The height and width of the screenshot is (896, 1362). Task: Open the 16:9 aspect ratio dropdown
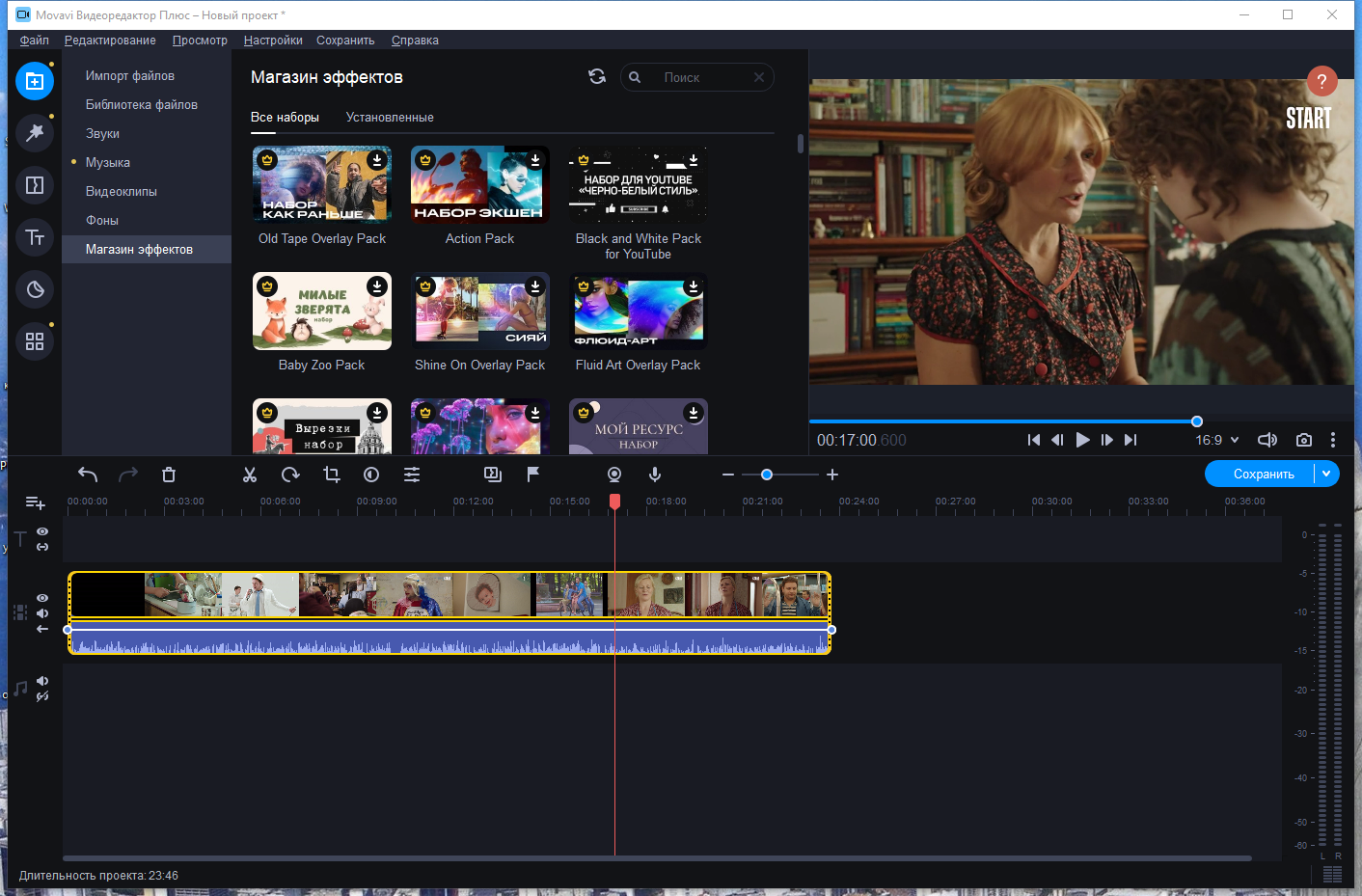click(x=1217, y=440)
